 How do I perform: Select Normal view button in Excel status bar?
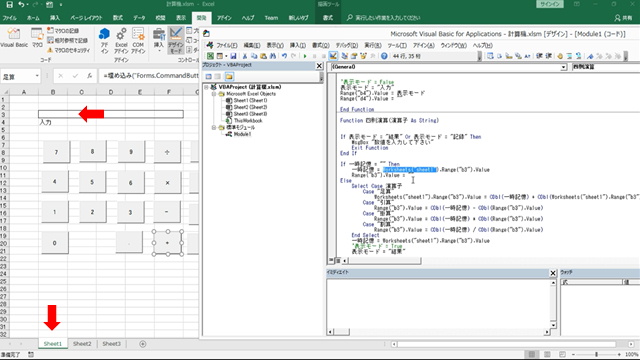click(x=531, y=354)
